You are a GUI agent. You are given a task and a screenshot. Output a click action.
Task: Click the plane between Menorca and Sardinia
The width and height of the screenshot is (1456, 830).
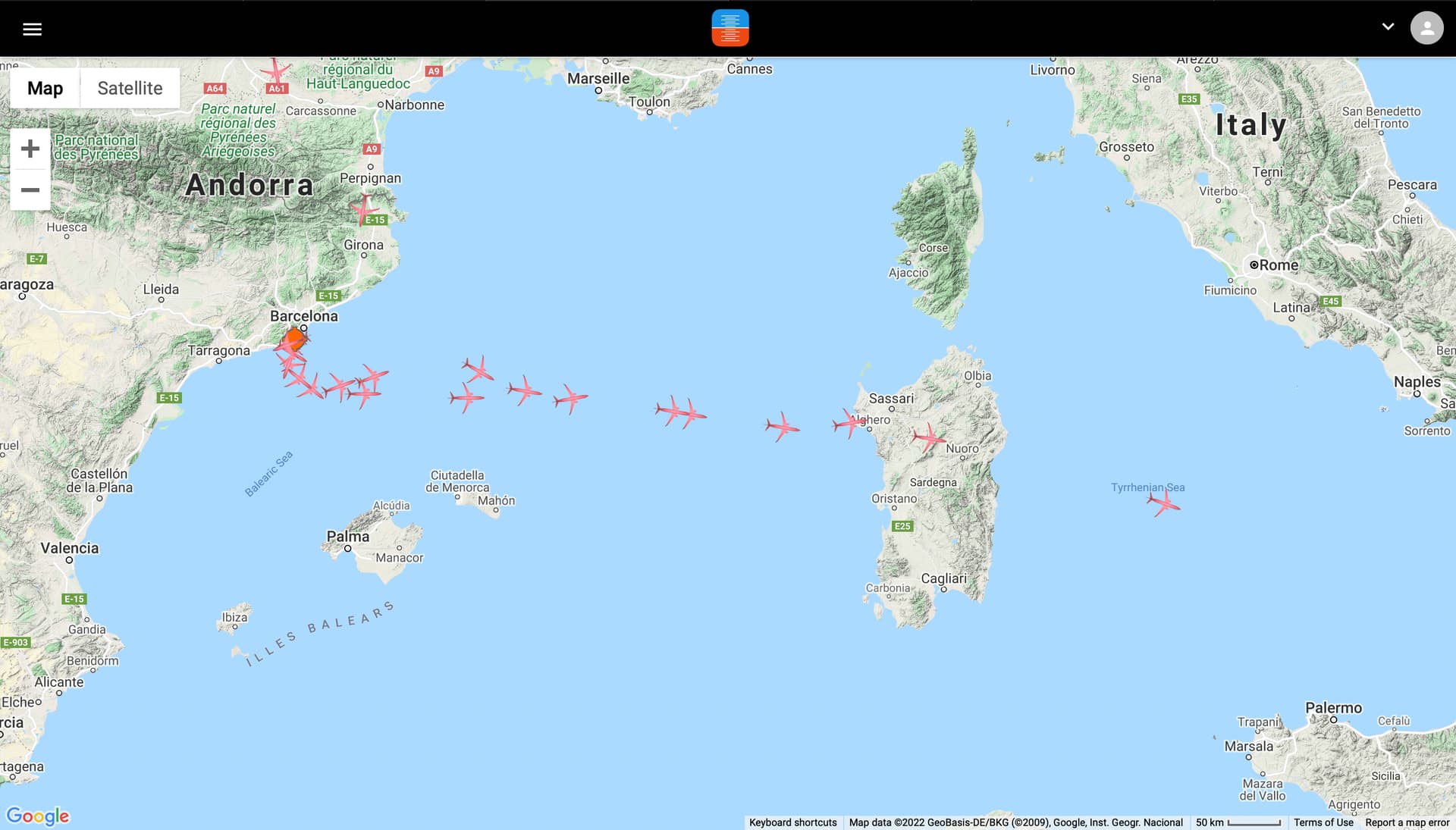pyautogui.click(x=782, y=427)
